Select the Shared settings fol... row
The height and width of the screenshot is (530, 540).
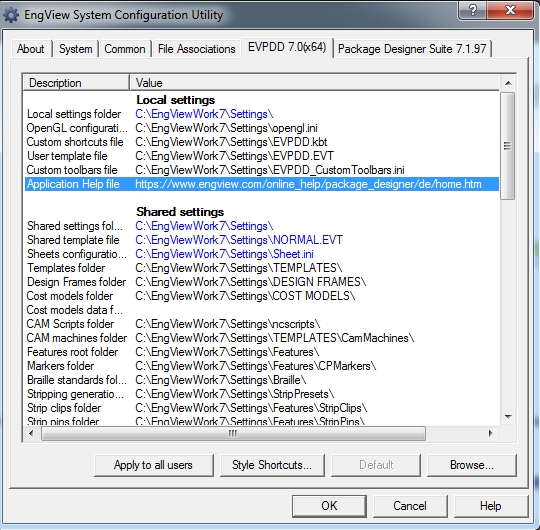coord(261,226)
